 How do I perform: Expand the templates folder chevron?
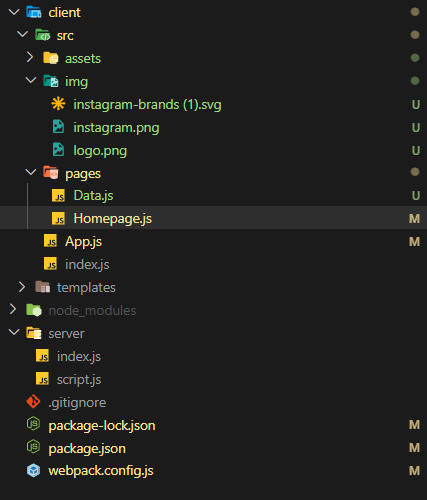pos(22,287)
